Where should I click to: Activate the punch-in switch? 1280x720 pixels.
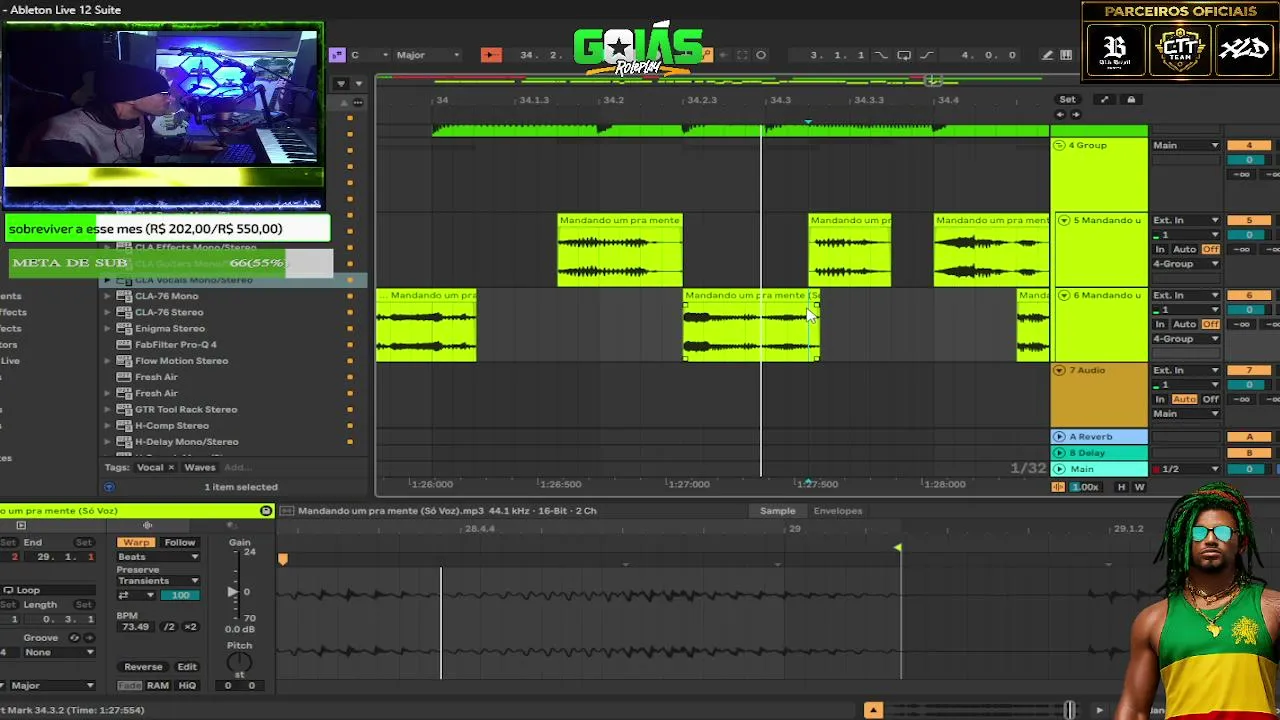click(880, 55)
